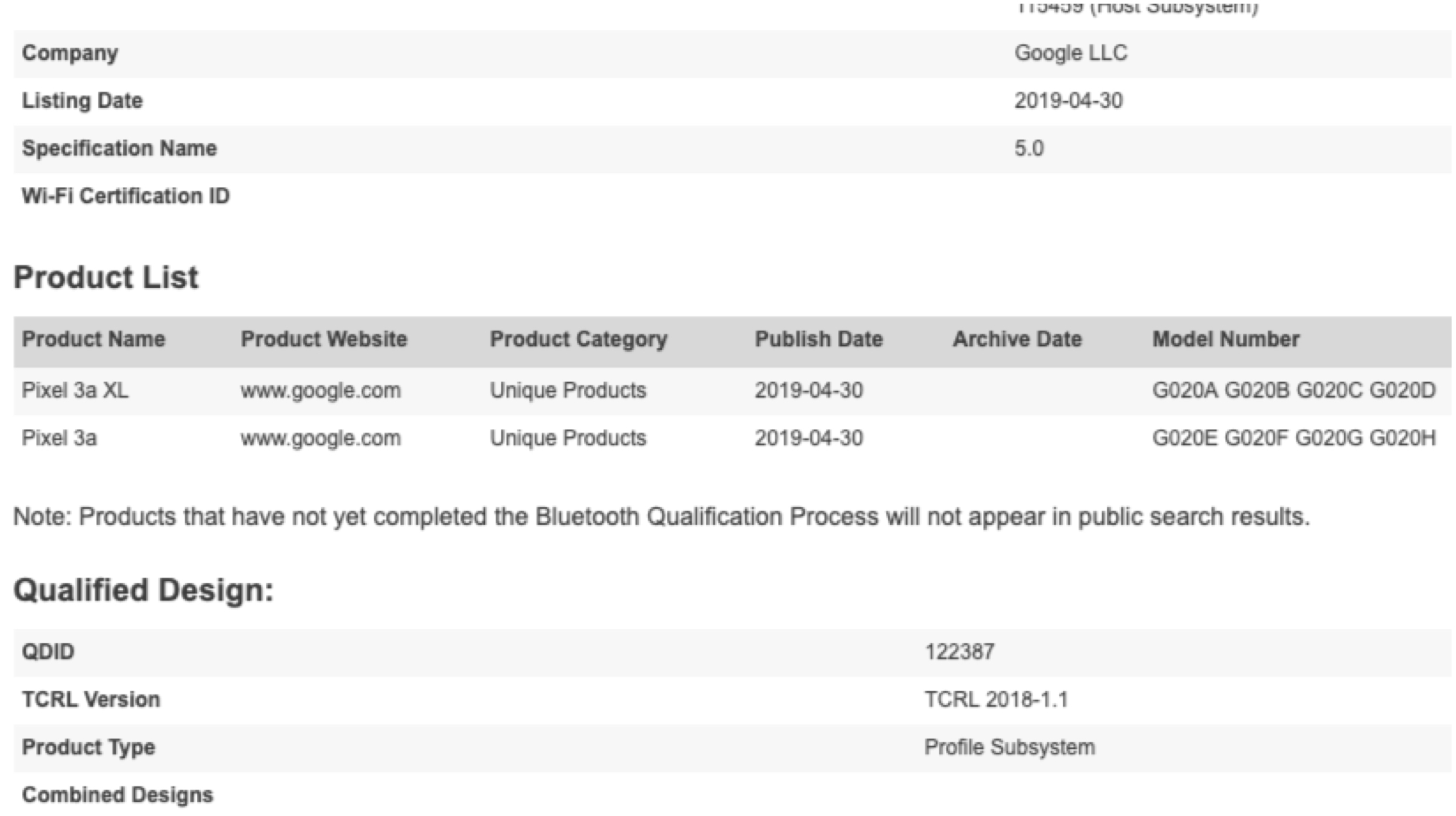The image size is (1456, 816).
Task: Click the Model Number column header
Action: point(1225,339)
